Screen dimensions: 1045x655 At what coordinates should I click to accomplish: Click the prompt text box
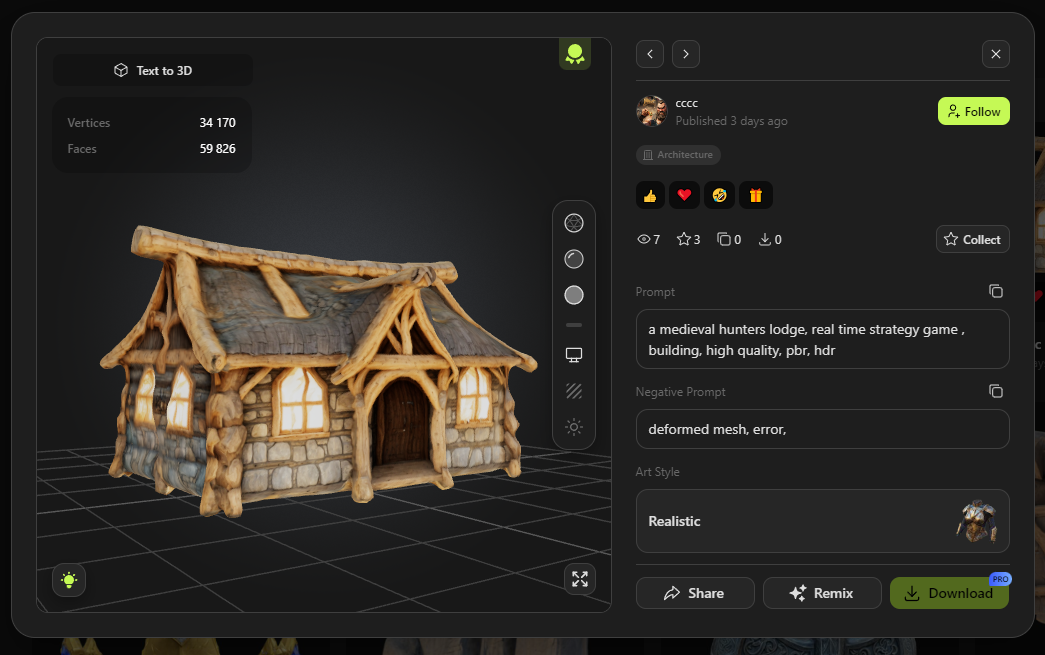pyautogui.click(x=822, y=339)
